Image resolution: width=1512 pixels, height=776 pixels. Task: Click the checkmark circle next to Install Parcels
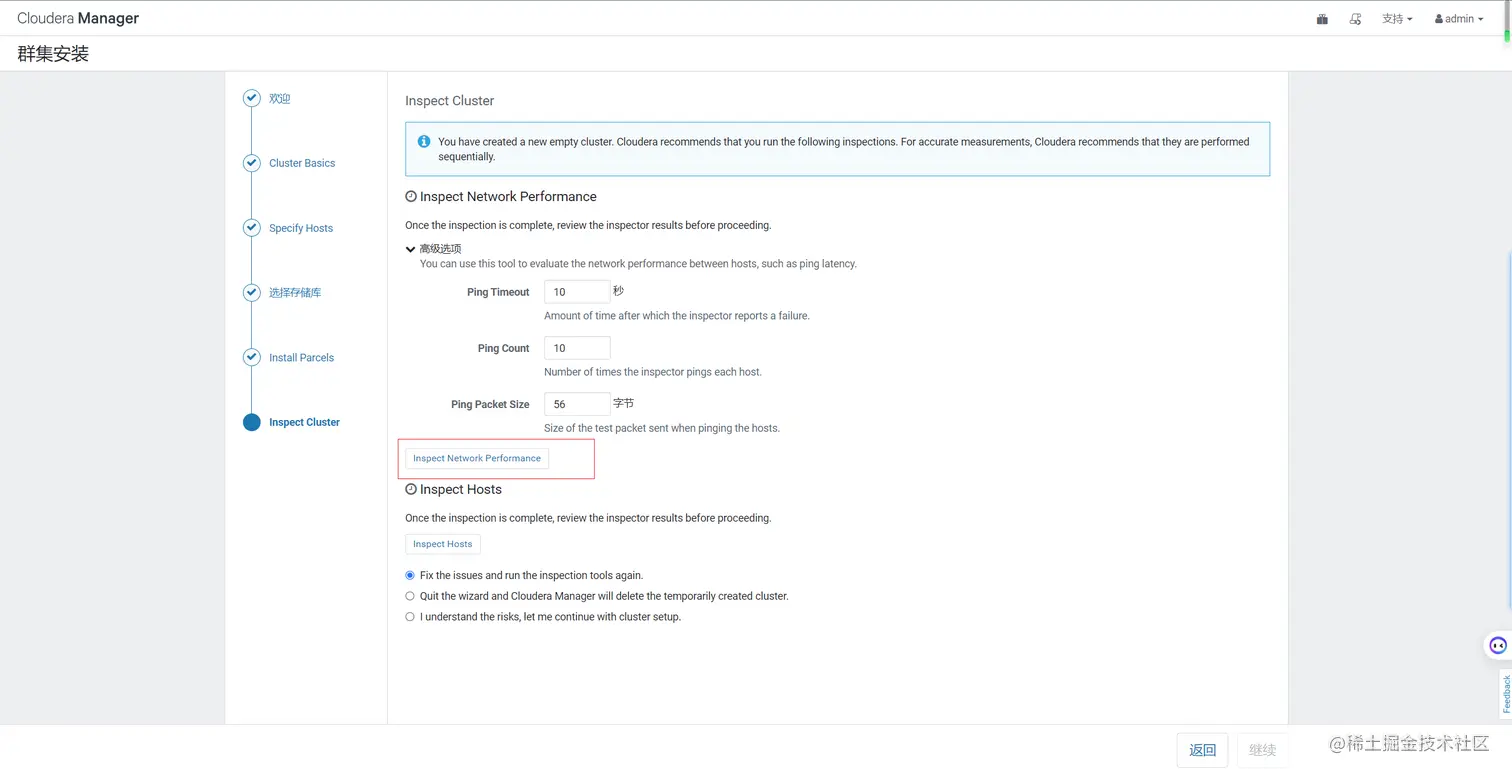point(252,357)
